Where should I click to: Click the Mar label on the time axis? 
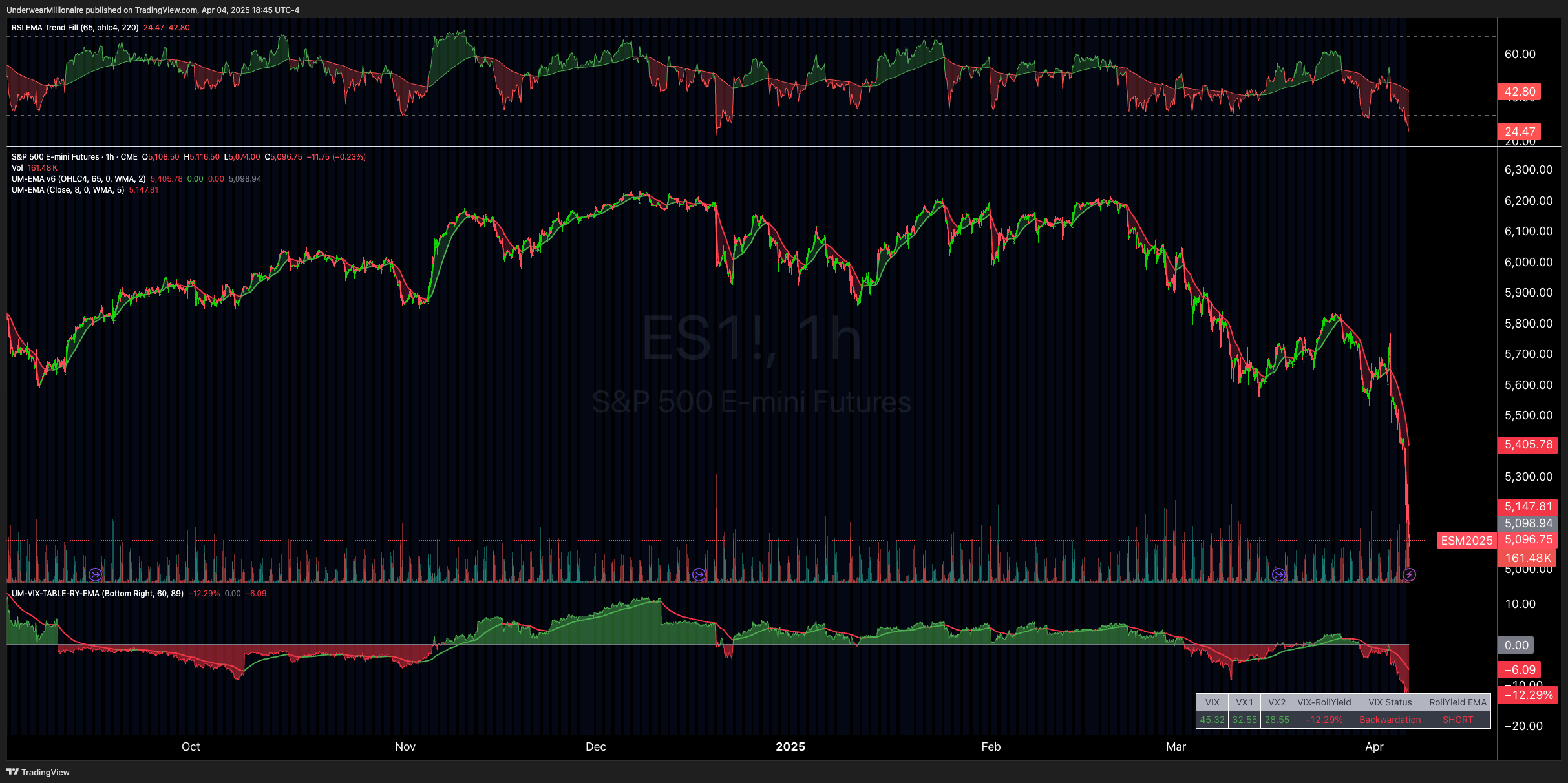click(1176, 747)
